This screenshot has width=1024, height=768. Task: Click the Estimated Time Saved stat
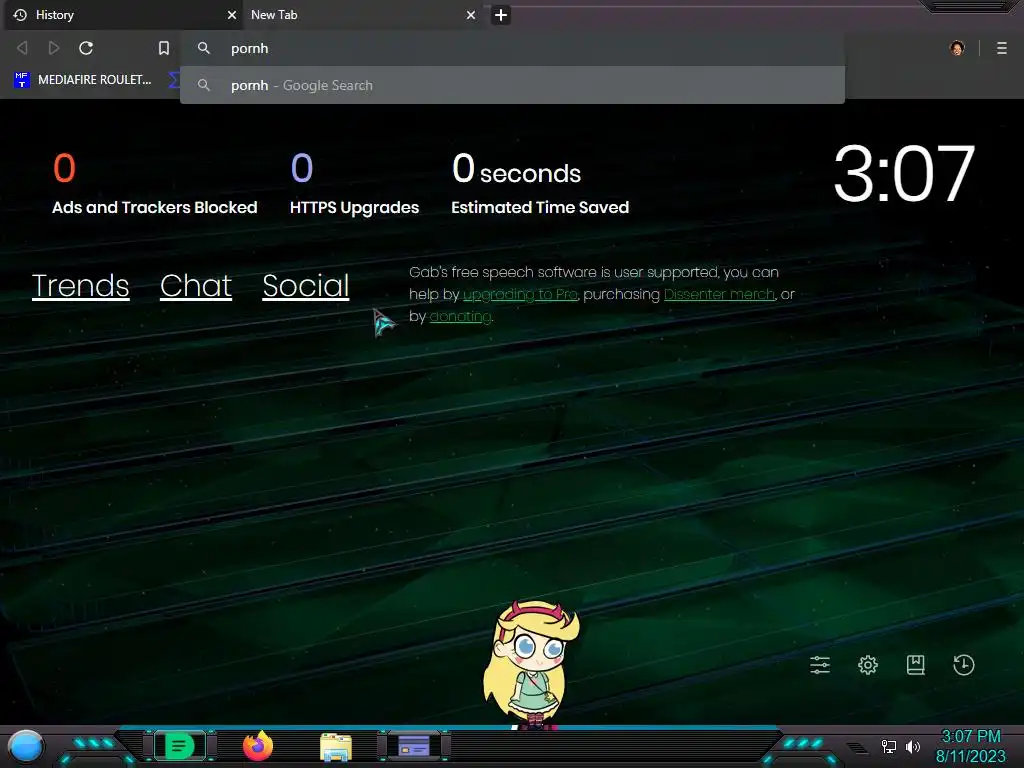coord(540,184)
